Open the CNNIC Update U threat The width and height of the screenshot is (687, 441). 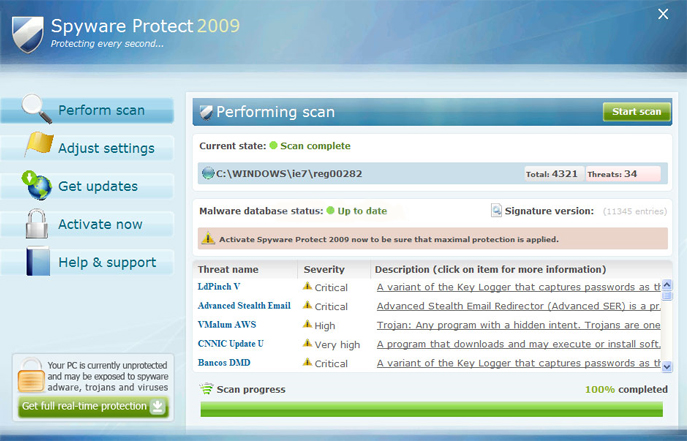pos(230,344)
